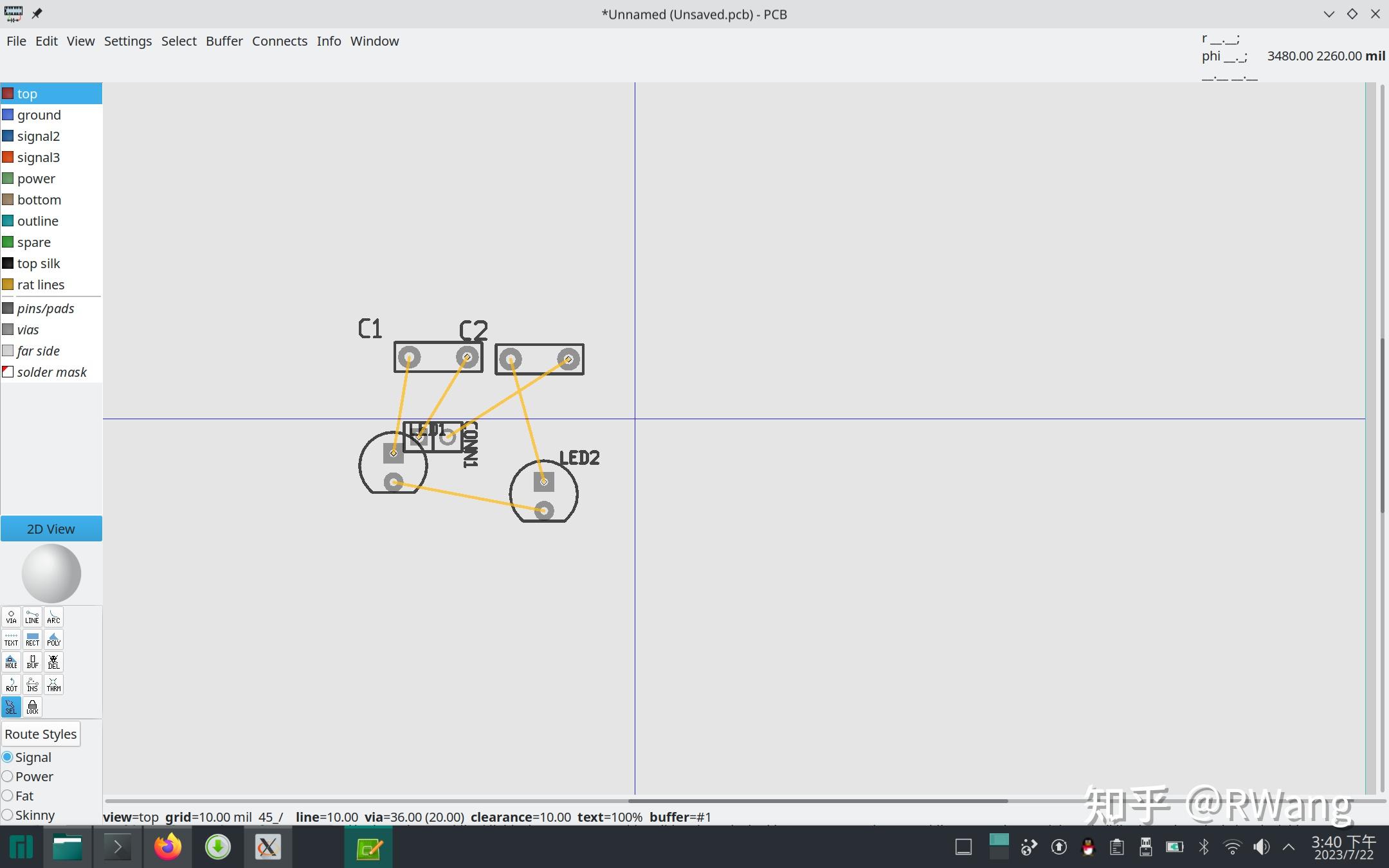Activate the ARC tool

coord(53,617)
